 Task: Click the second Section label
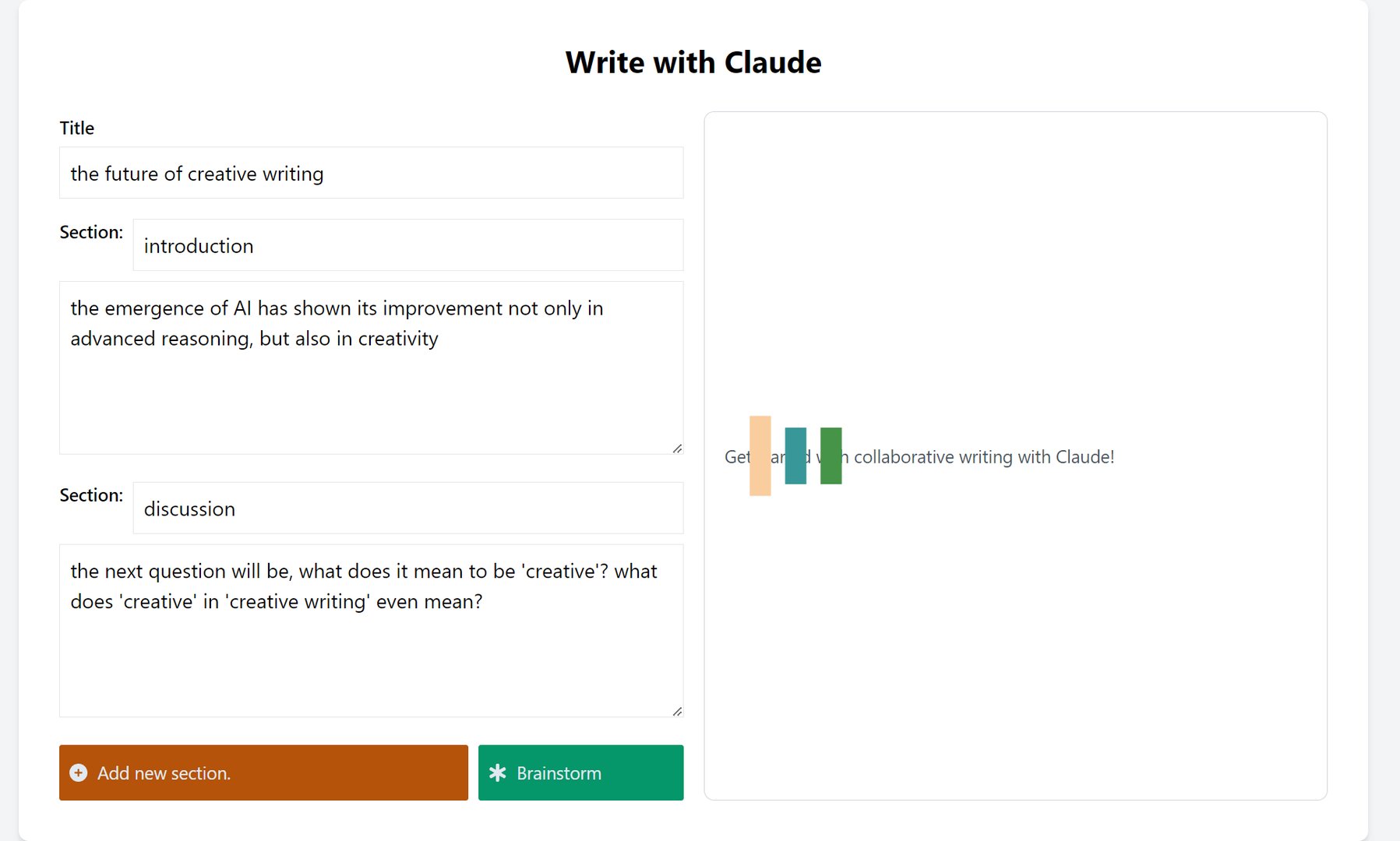coord(91,495)
